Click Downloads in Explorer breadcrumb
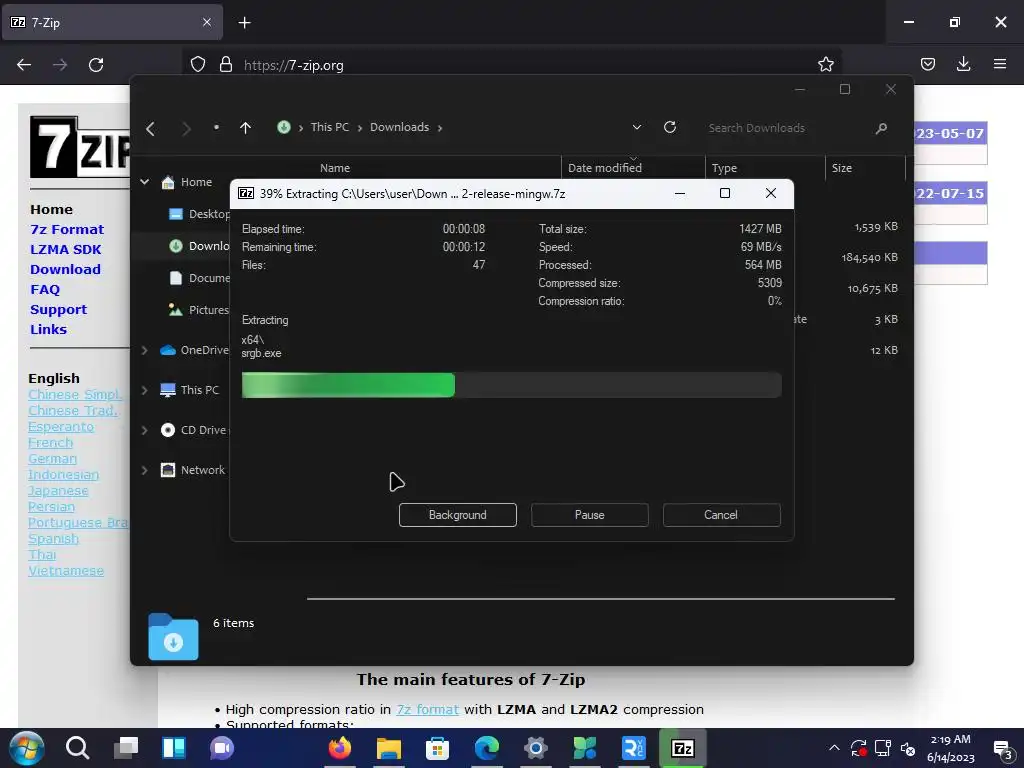 (399, 127)
